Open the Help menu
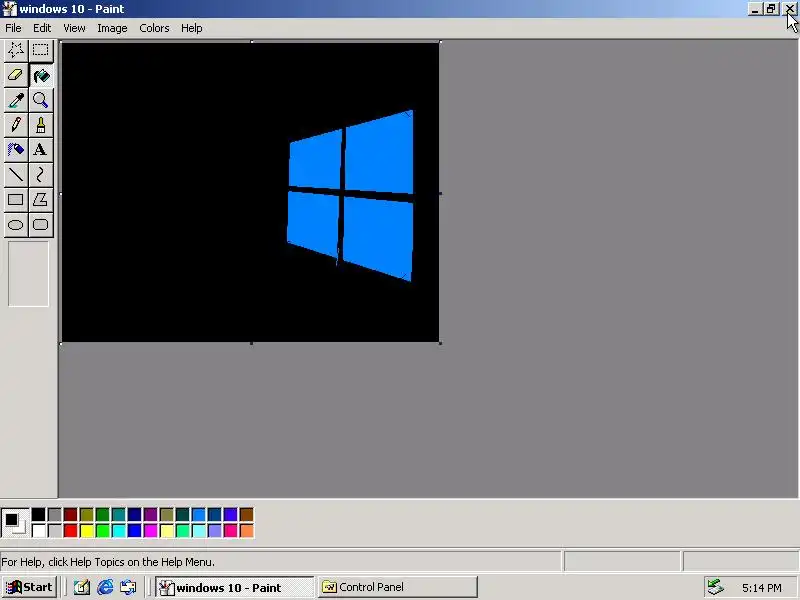The height and width of the screenshot is (600, 800). click(x=191, y=28)
